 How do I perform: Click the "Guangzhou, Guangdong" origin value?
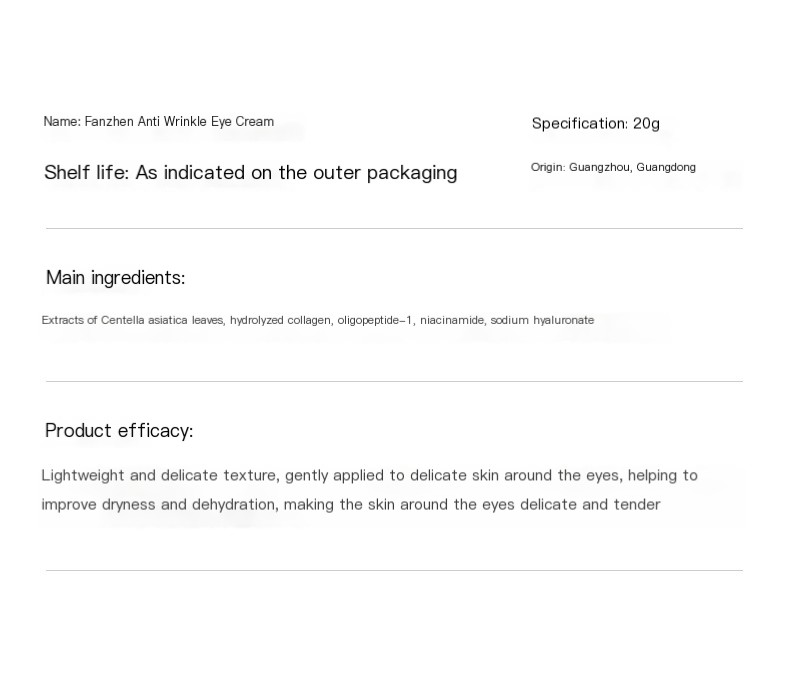click(x=632, y=167)
